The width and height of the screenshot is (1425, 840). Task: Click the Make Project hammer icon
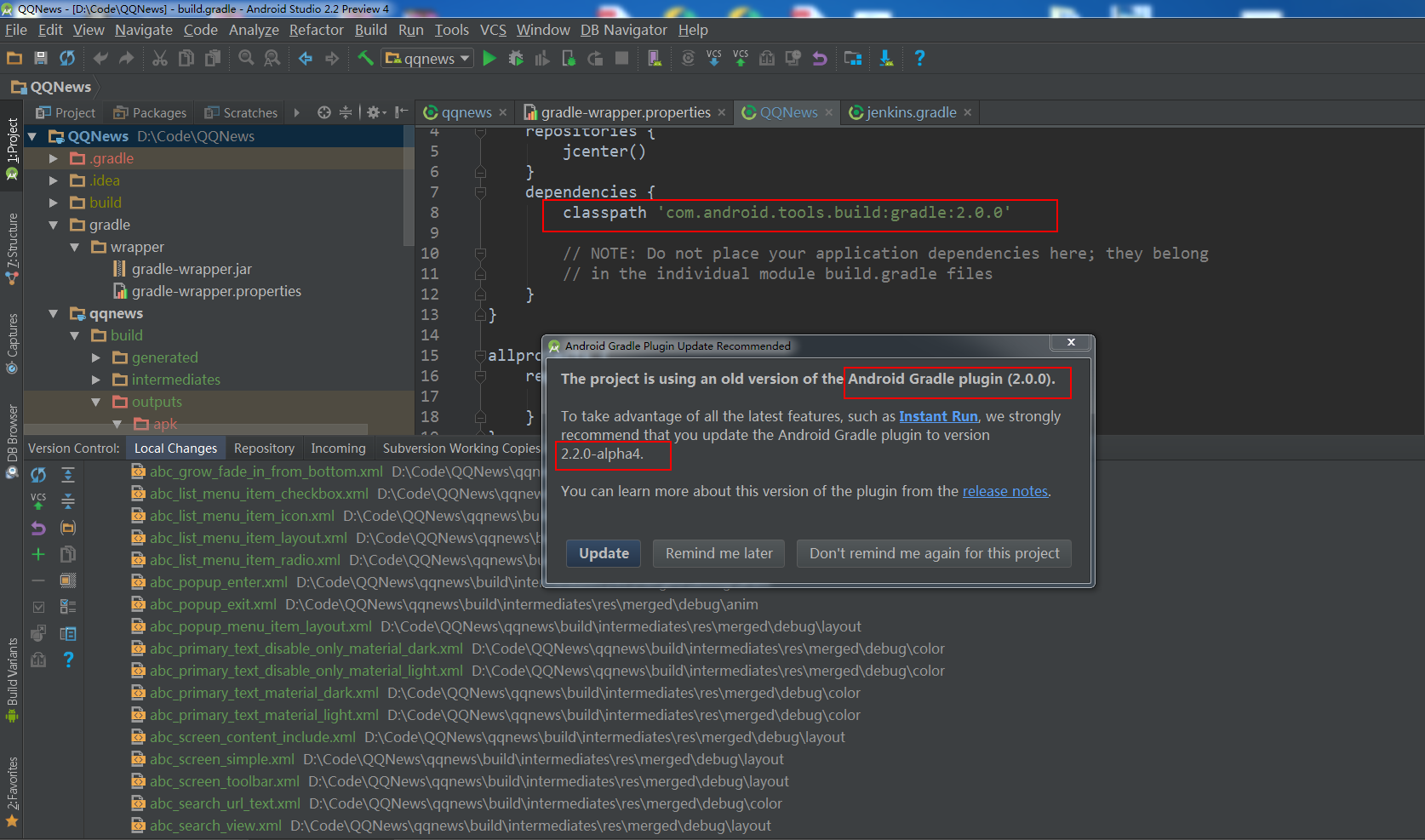coord(365,58)
